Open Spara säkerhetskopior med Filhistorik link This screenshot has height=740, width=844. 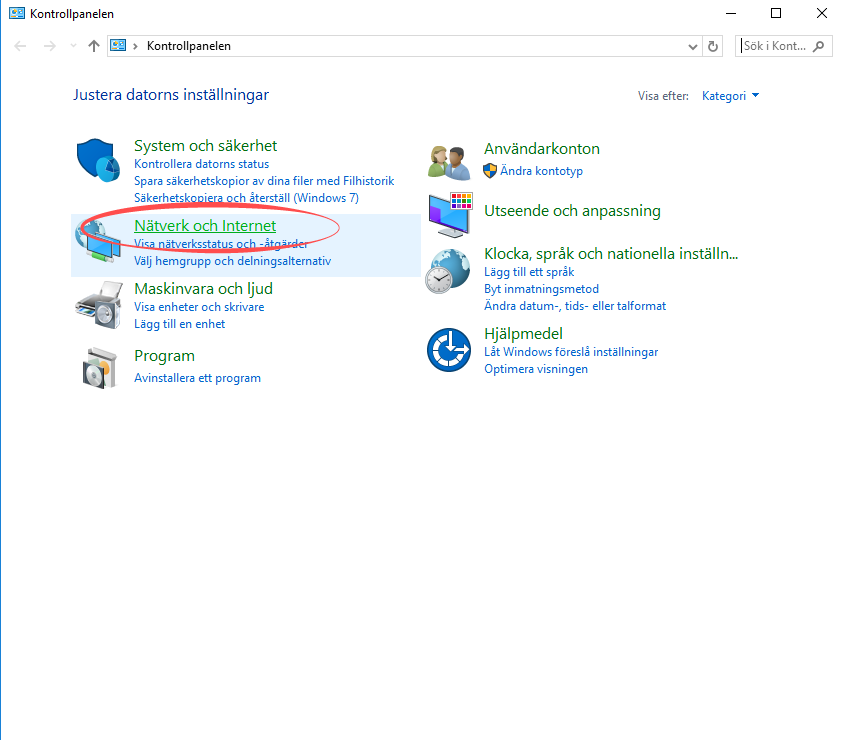(264, 181)
